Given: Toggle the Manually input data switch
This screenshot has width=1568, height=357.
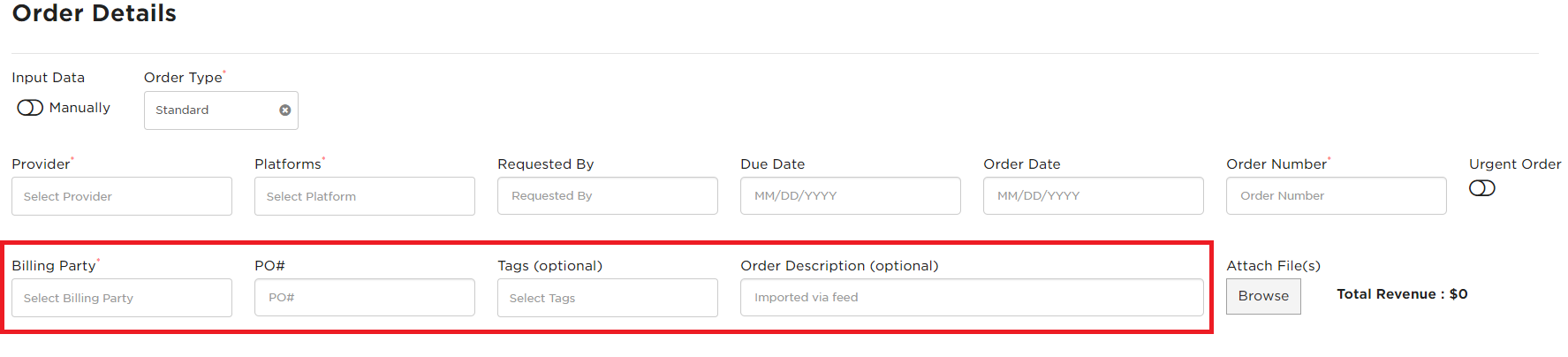Looking at the screenshot, I should click(30, 108).
